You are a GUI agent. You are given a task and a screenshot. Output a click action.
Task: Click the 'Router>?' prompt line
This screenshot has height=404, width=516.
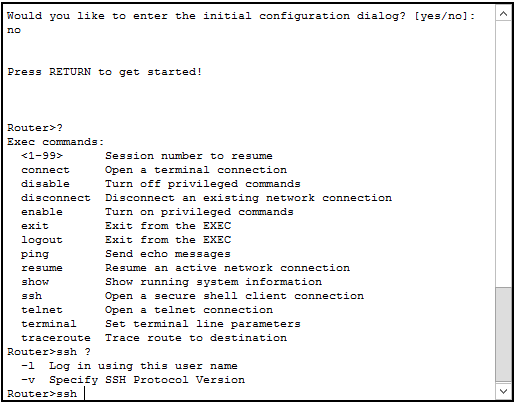coord(35,128)
